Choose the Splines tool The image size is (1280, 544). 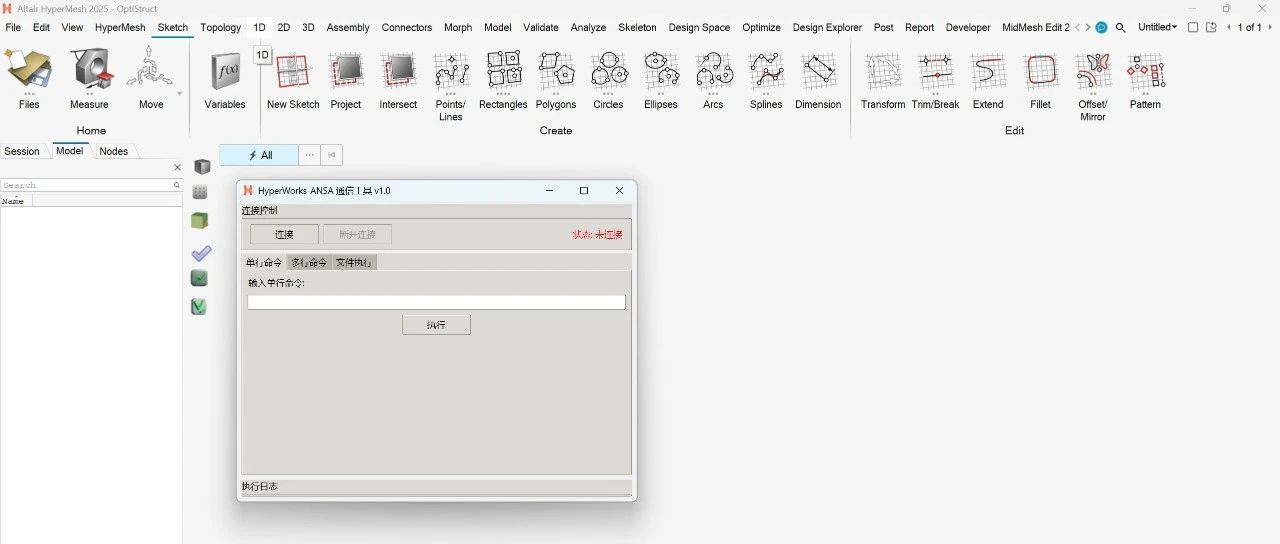pos(766,80)
